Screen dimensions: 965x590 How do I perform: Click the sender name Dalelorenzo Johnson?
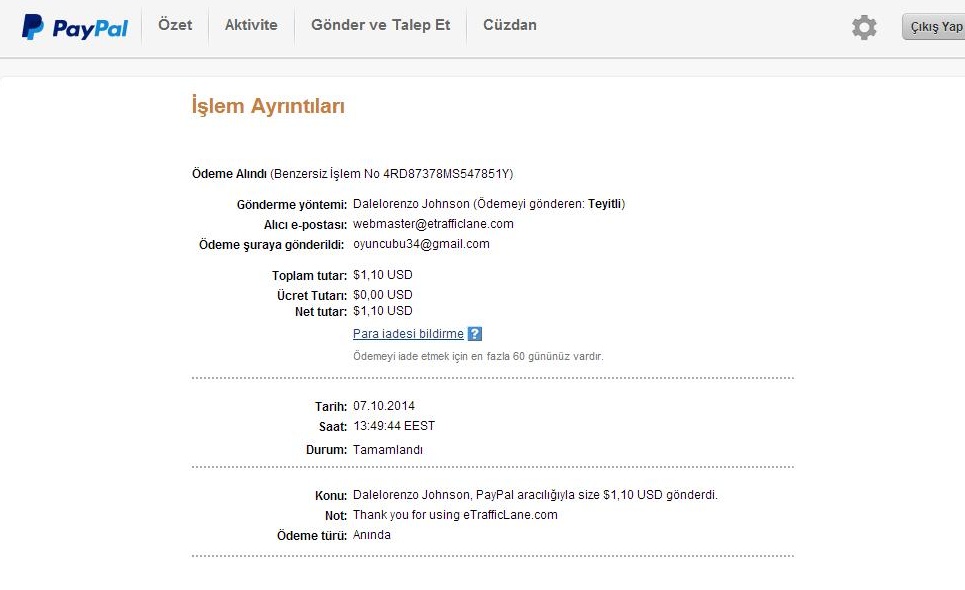411,204
